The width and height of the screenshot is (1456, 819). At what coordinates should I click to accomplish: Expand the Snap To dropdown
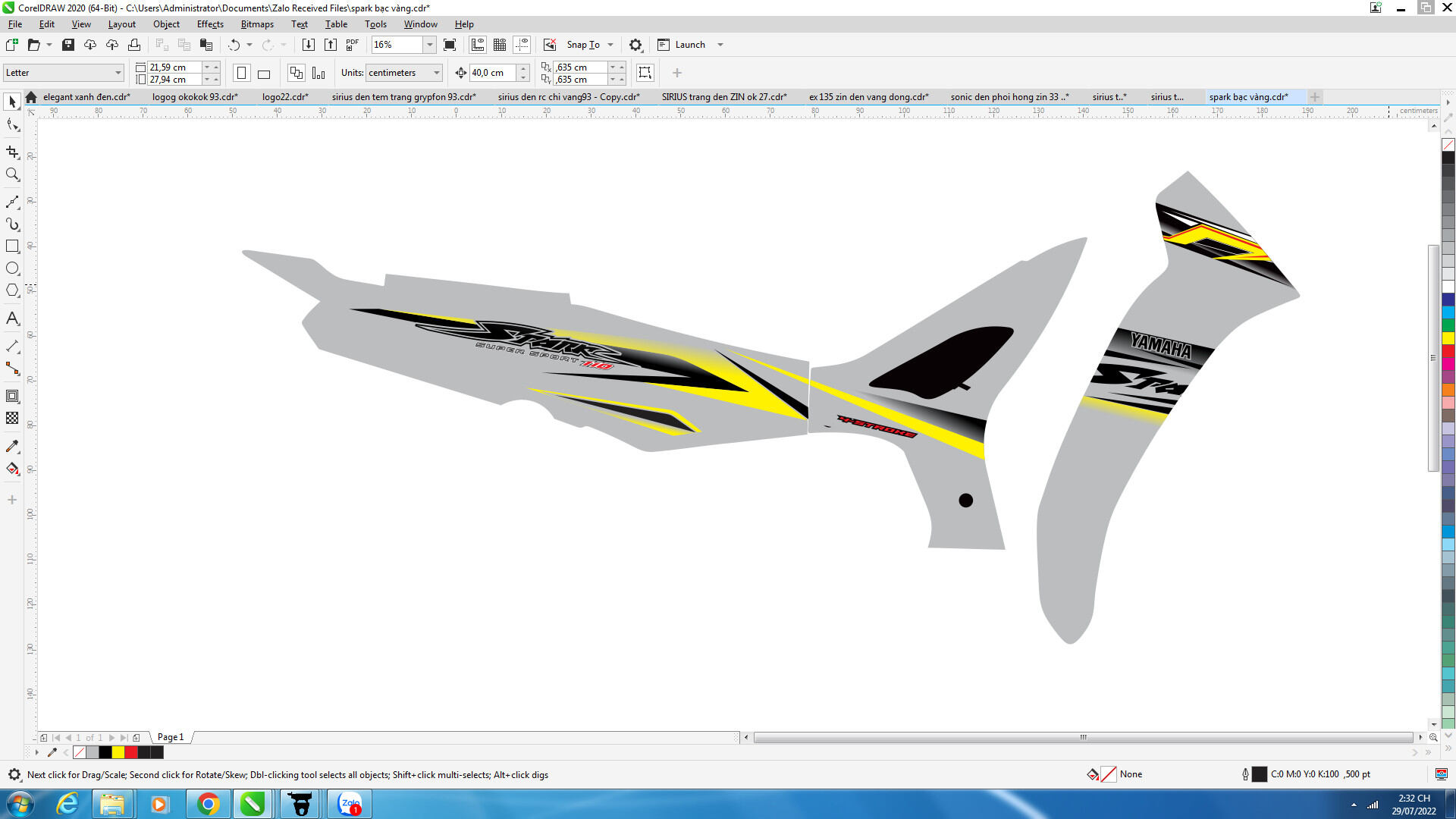pos(610,45)
